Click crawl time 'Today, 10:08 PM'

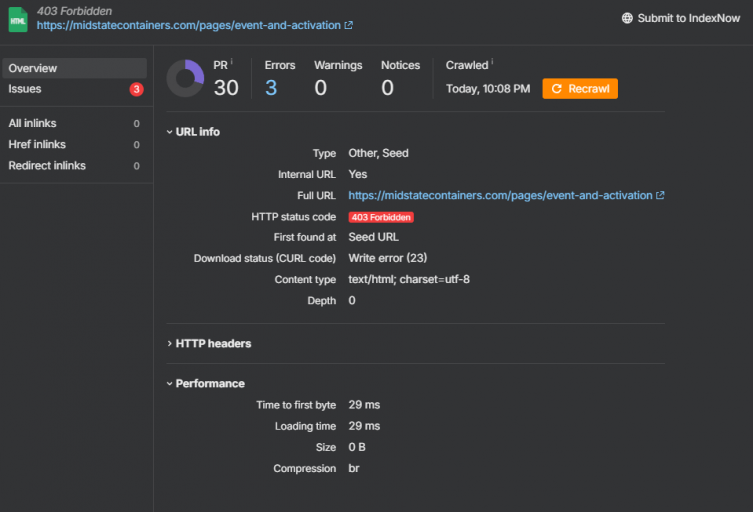[488, 89]
